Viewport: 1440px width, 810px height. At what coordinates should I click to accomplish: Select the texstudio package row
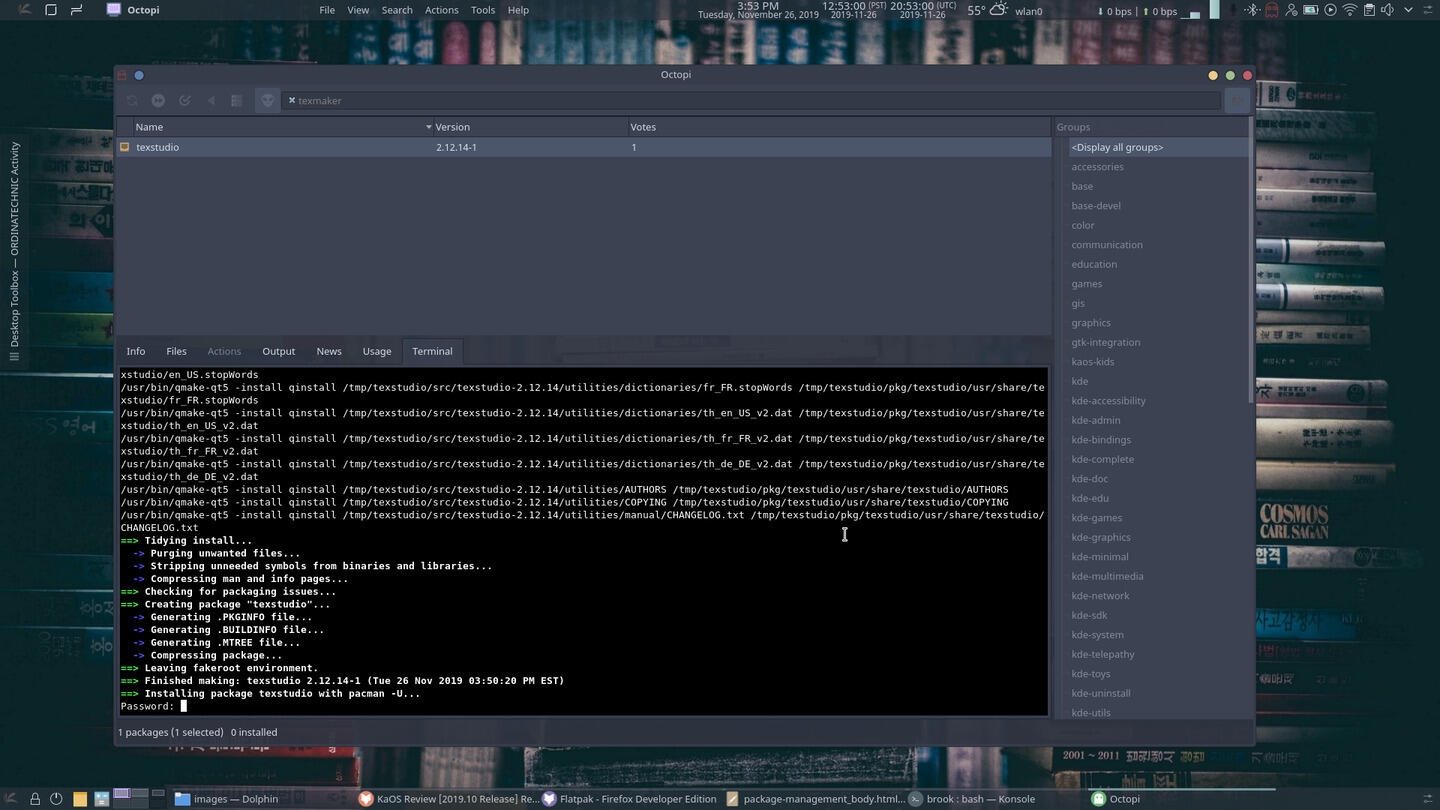pyautogui.click(x=584, y=147)
